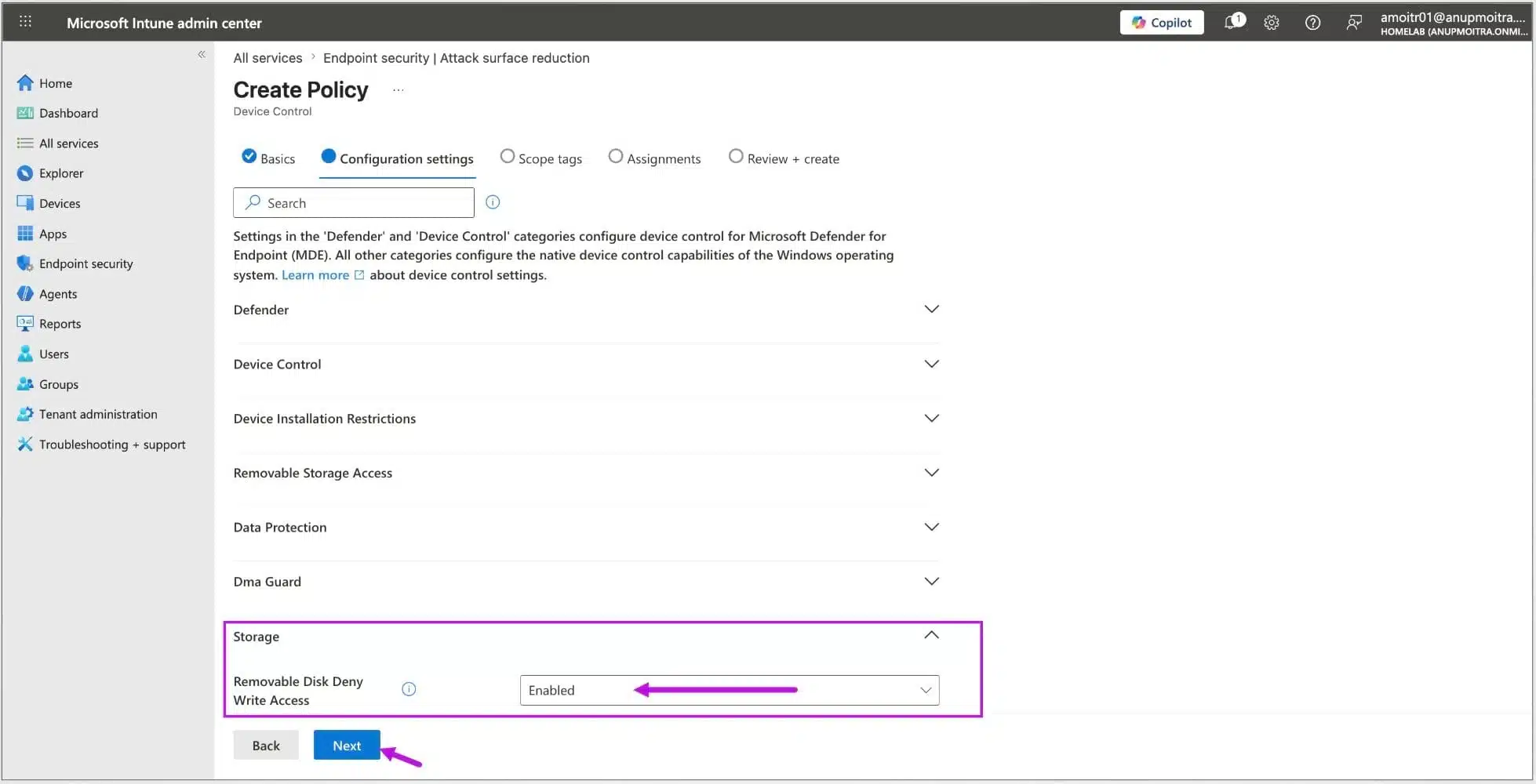Expand the Device Installation Restrictions category
The image size is (1536, 784).
point(586,419)
